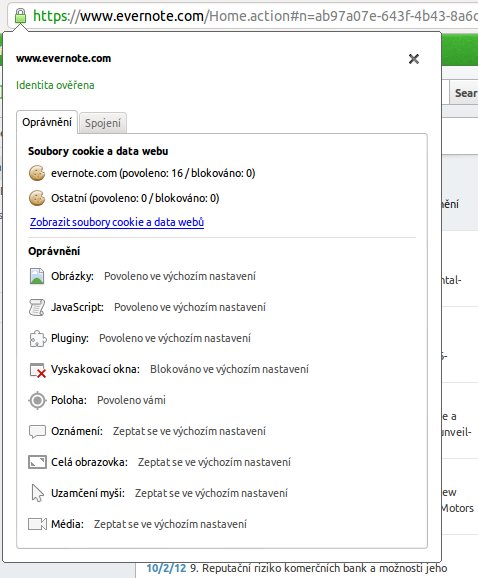Click the Identita ověřena text
This screenshot has height=578, width=478.
(x=55, y=85)
